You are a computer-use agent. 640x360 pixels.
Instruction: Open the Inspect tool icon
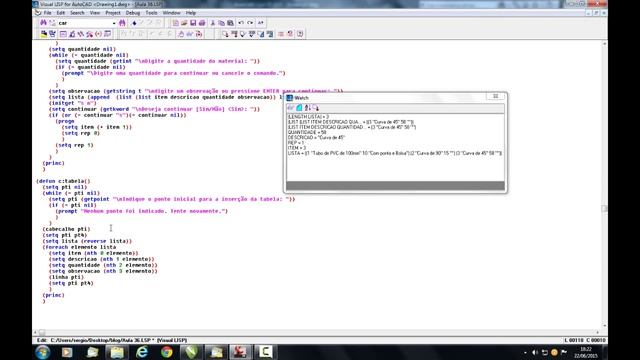click(x=72, y=34)
